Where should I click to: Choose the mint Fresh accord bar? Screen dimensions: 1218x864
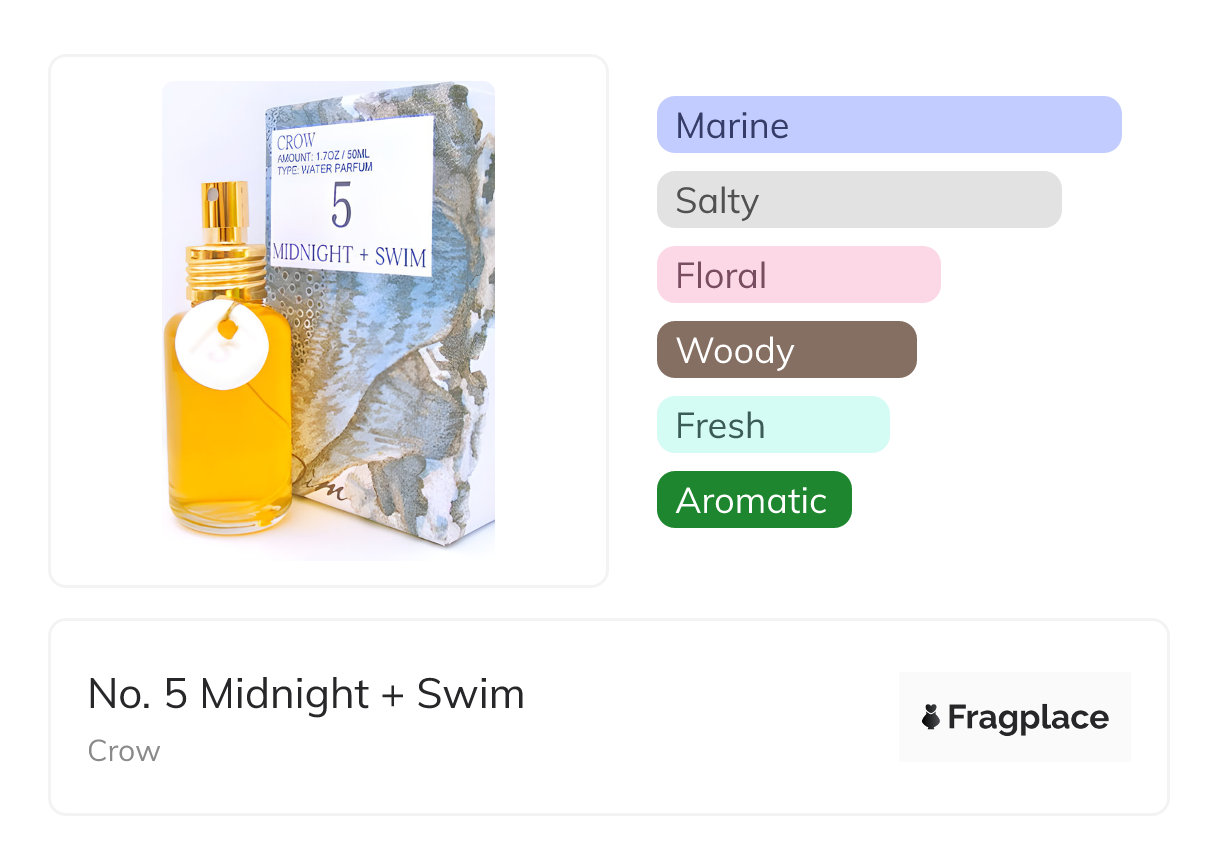772,425
